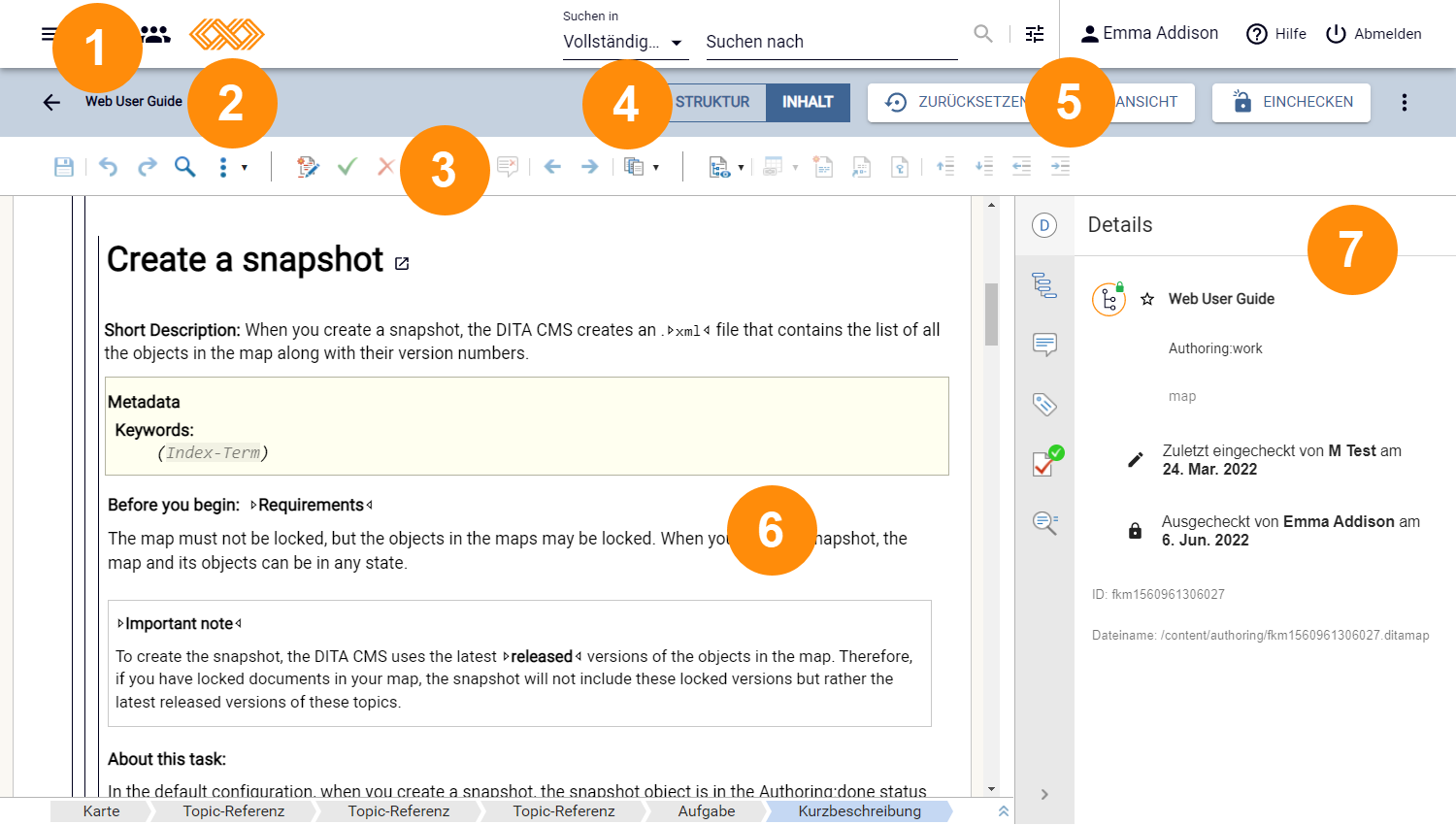The width and height of the screenshot is (1456, 825).
Task: Click the Index-Term placeholder in Keywords
Action: click(213, 452)
